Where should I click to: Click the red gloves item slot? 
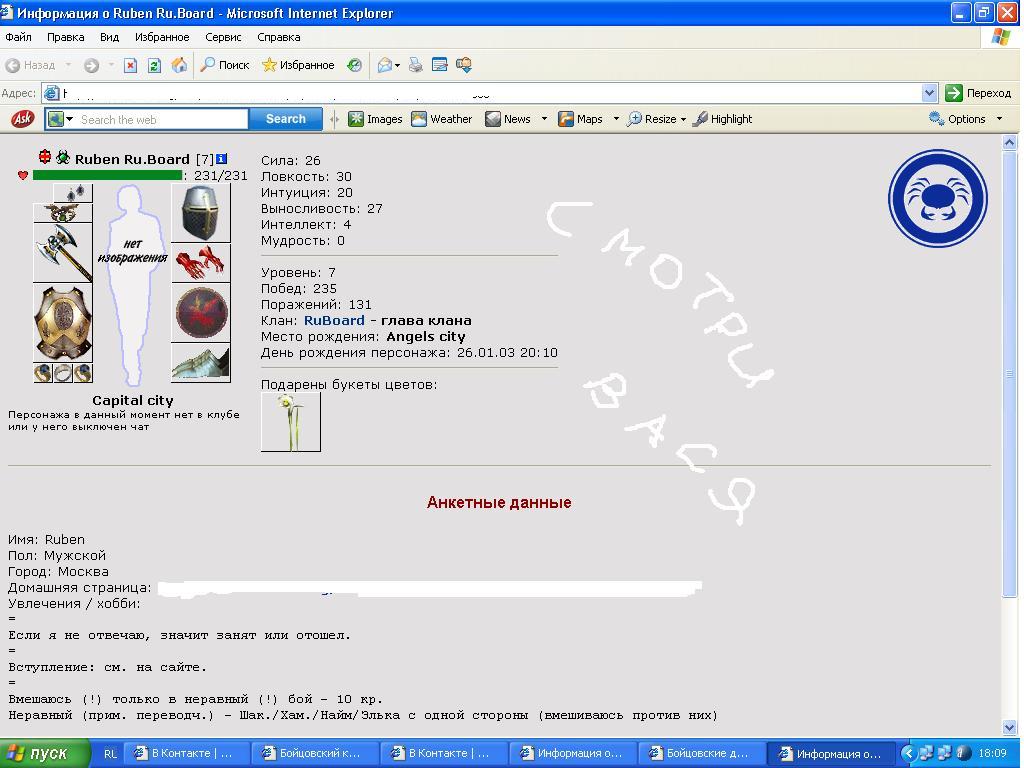[200, 263]
